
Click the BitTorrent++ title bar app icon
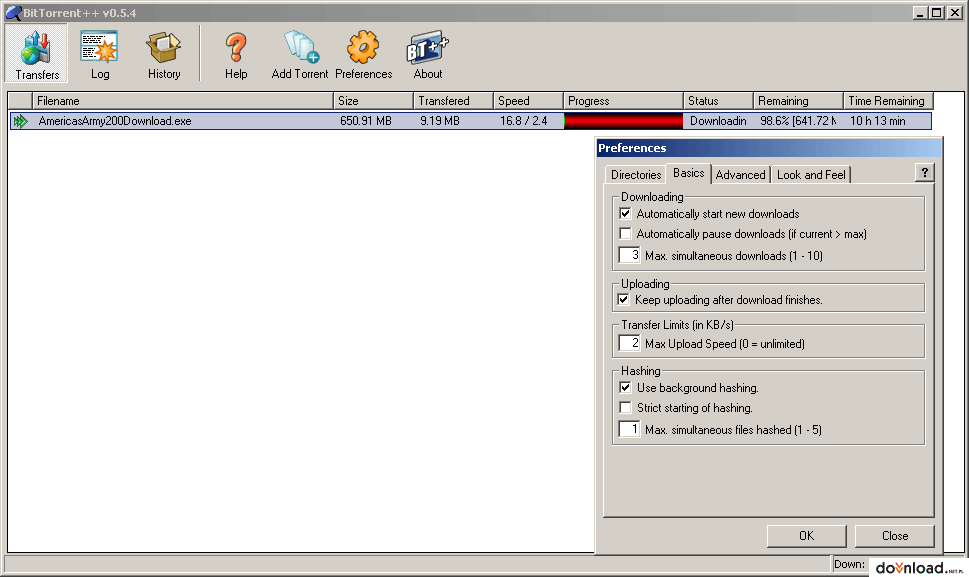pos(14,13)
